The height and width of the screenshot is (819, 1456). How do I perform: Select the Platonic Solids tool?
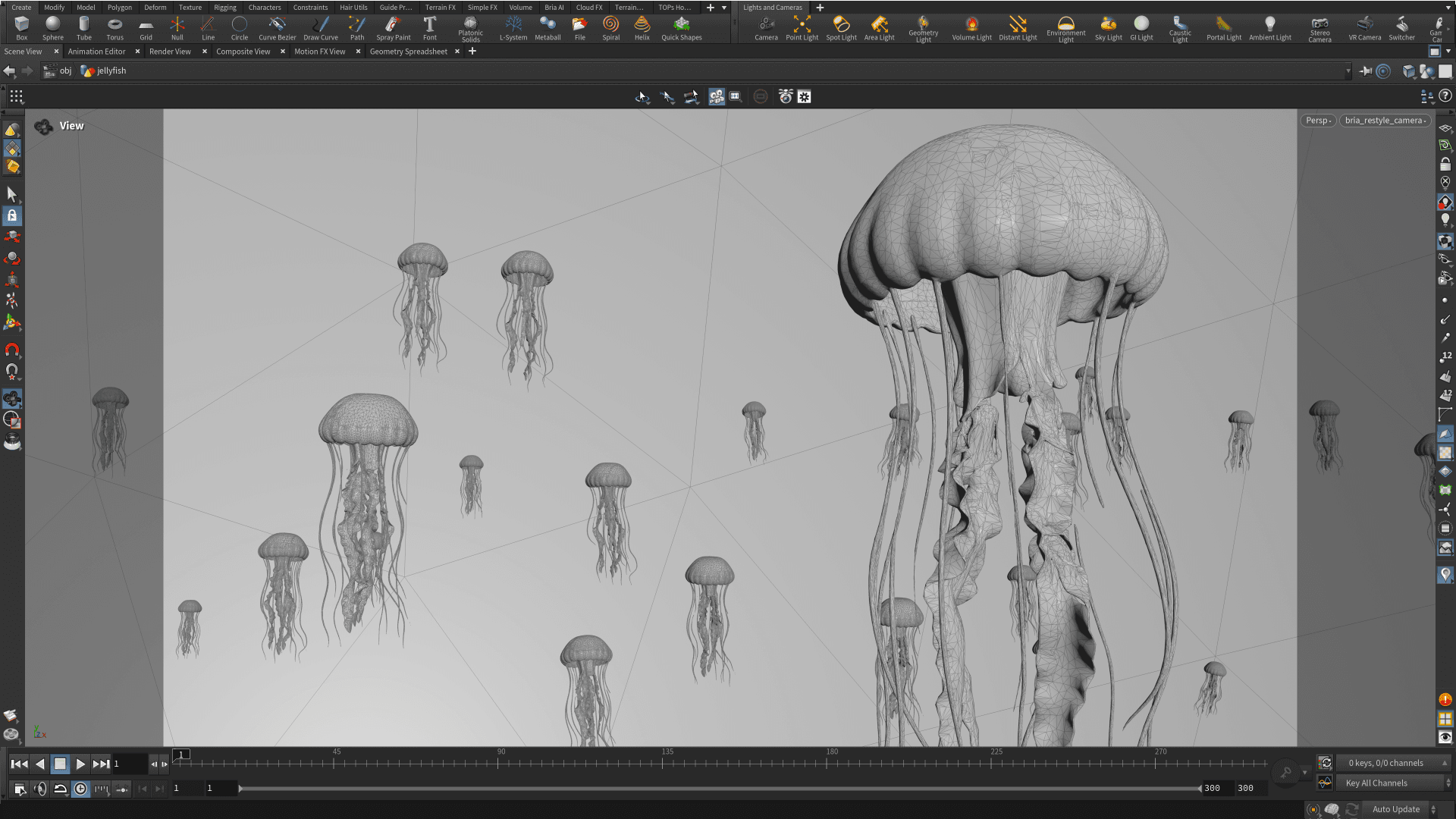470,29
